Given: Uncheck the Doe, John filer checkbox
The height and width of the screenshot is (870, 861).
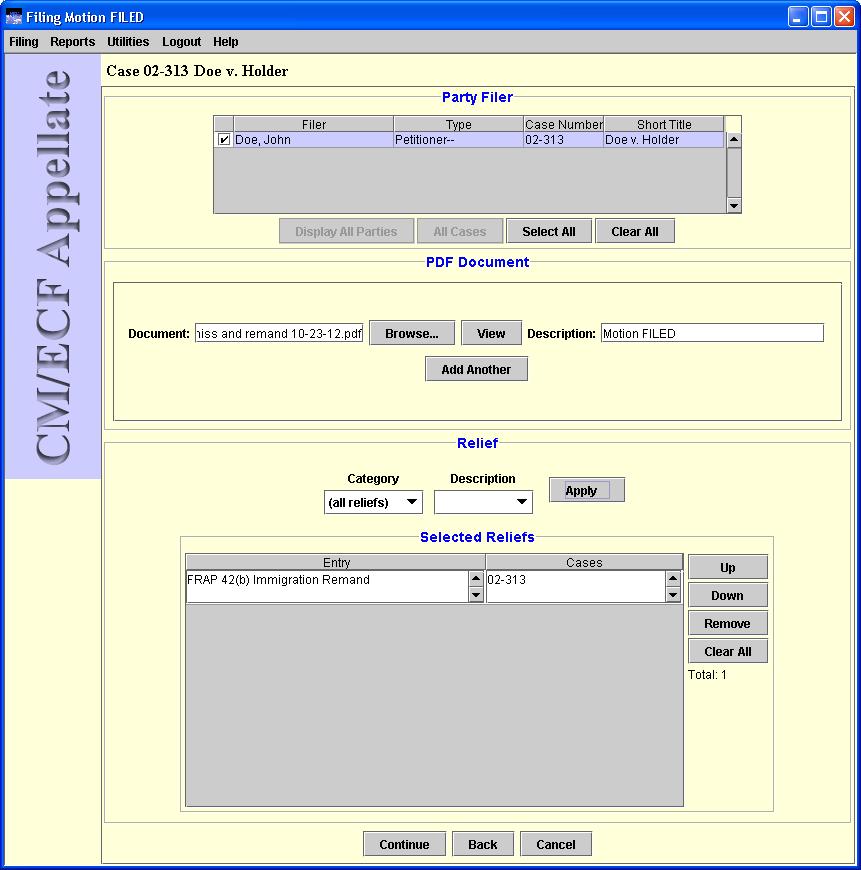Looking at the screenshot, I should 224,140.
